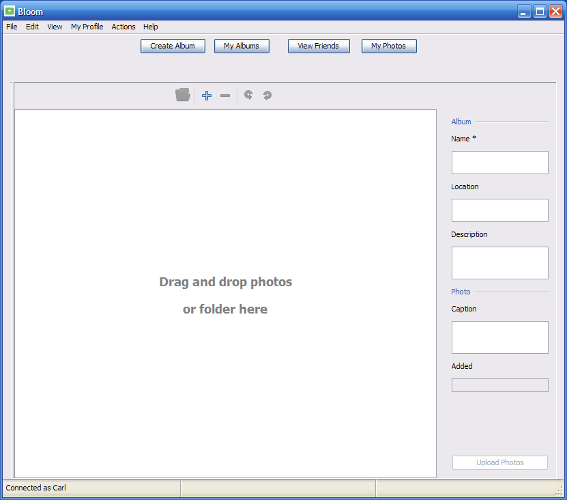Add photos with the blue plus icon
The width and height of the screenshot is (567, 500).
point(207,95)
